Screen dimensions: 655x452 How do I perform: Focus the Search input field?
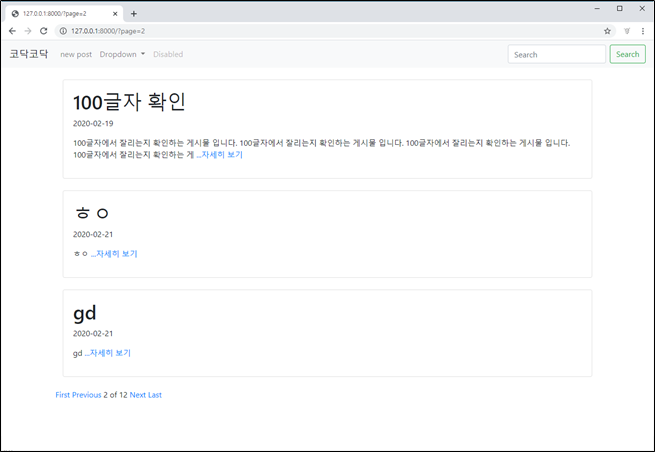click(556, 54)
